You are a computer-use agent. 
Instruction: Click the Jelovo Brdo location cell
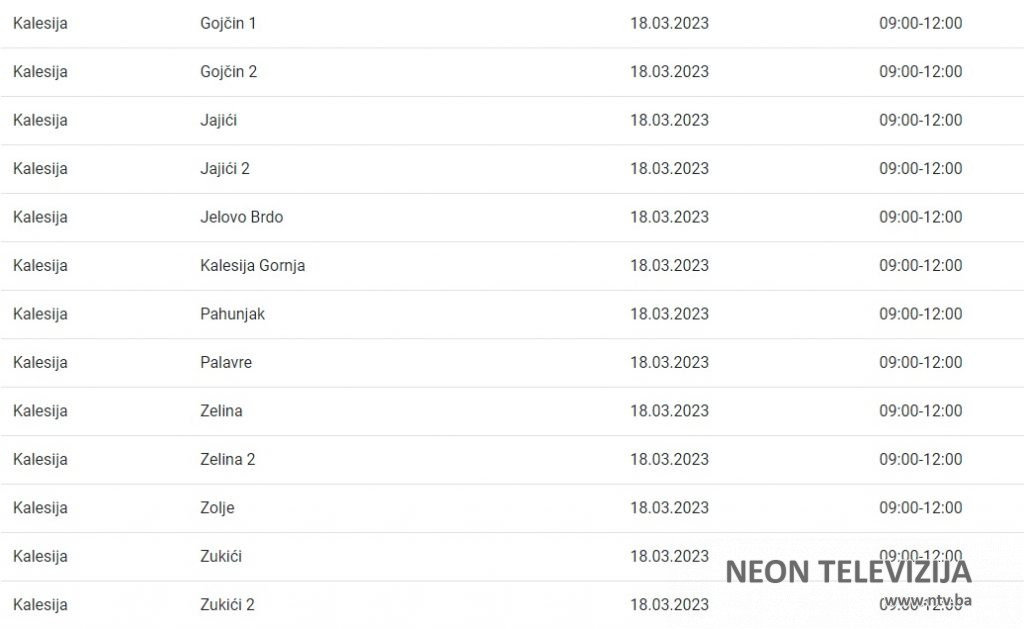tap(241, 217)
